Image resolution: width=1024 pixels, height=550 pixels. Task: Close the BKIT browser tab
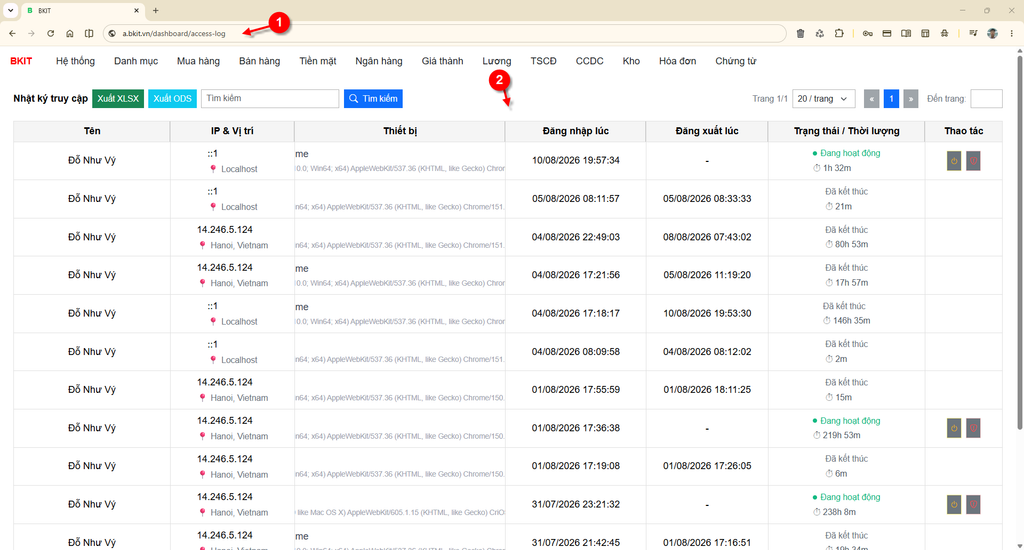136,10
